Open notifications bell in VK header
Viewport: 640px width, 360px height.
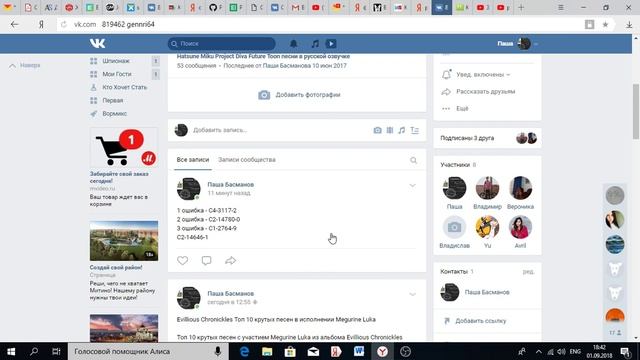(293, 43)
